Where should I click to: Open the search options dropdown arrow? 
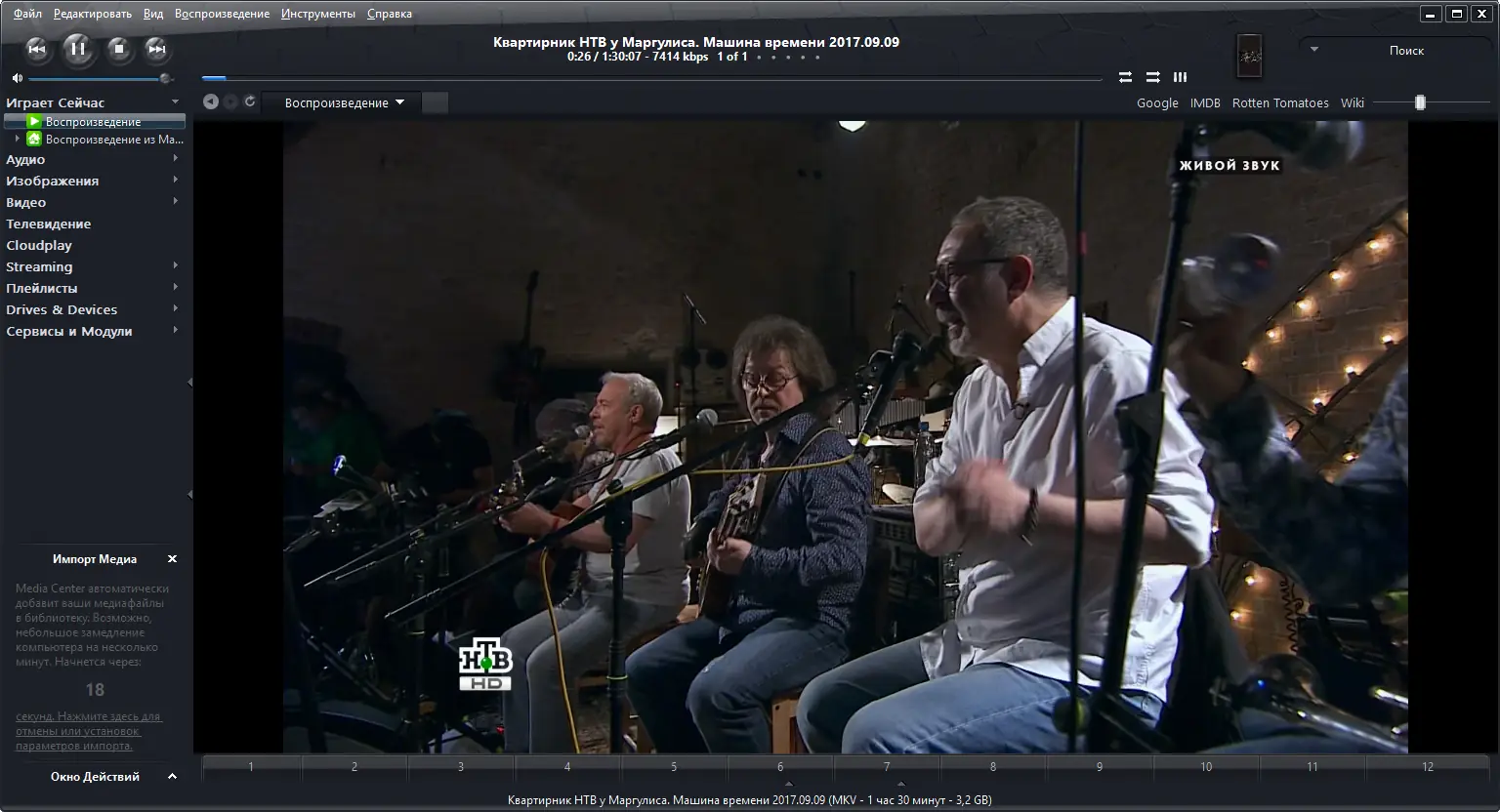pyautogui.click(x=1314, y=49)
